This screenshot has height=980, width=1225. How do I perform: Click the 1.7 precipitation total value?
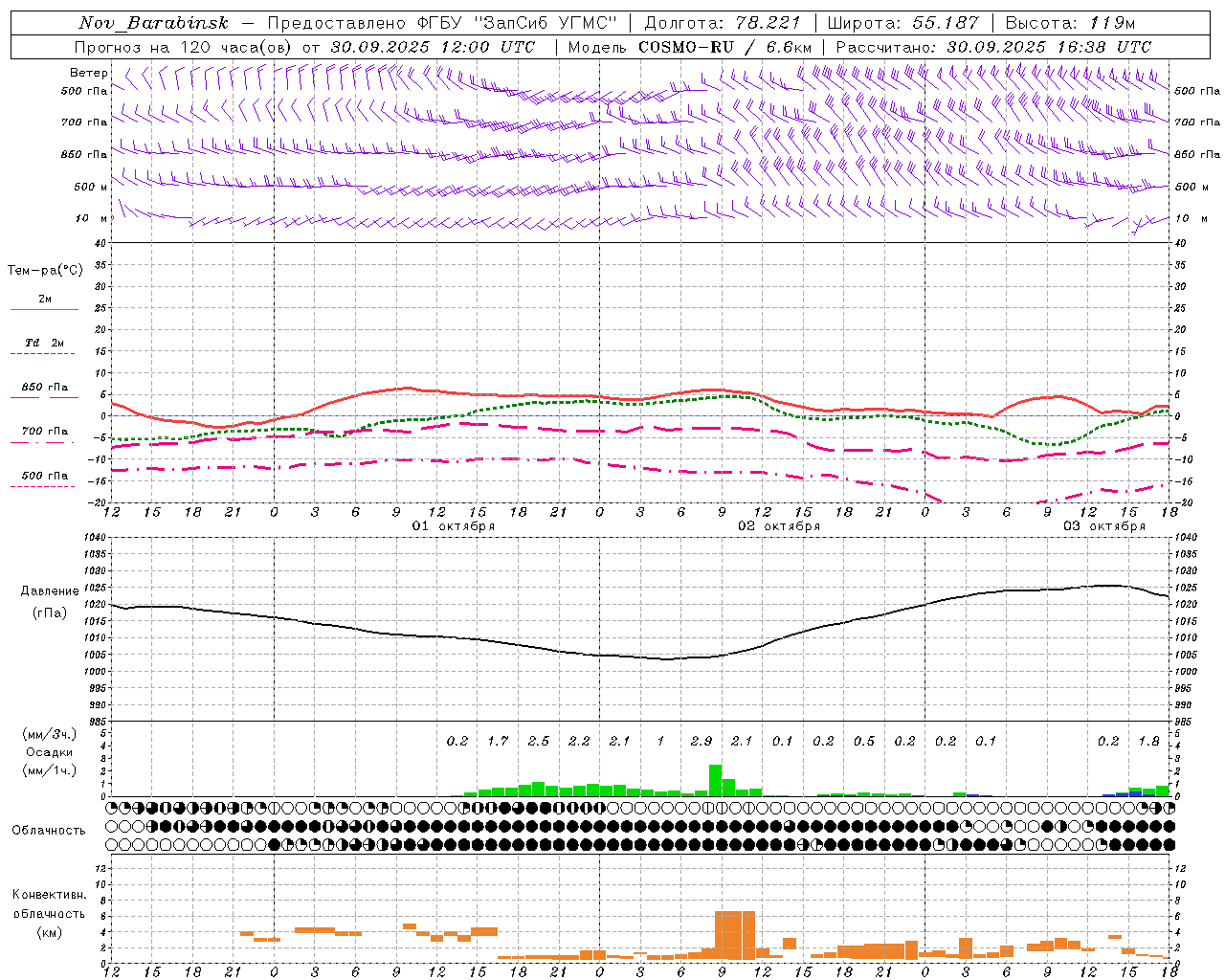(498, 741)
